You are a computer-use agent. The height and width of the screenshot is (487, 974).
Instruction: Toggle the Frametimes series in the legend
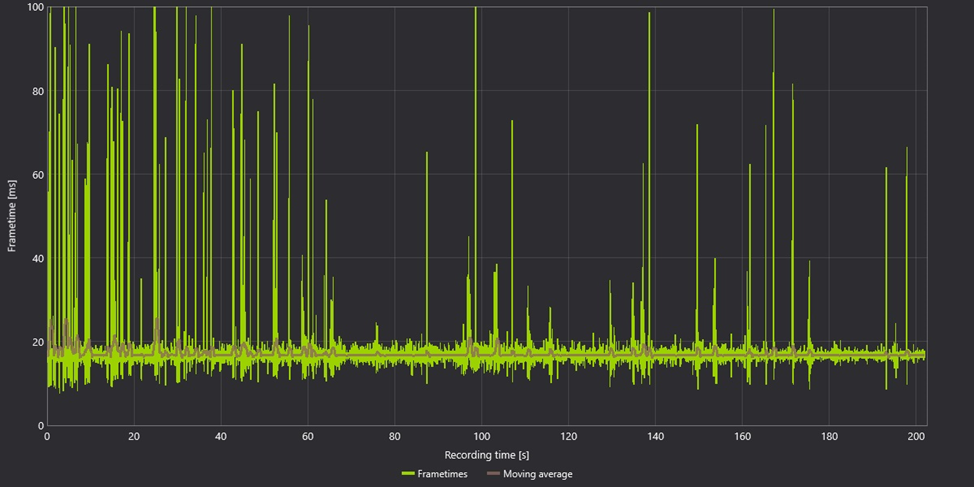coord(442,474)
